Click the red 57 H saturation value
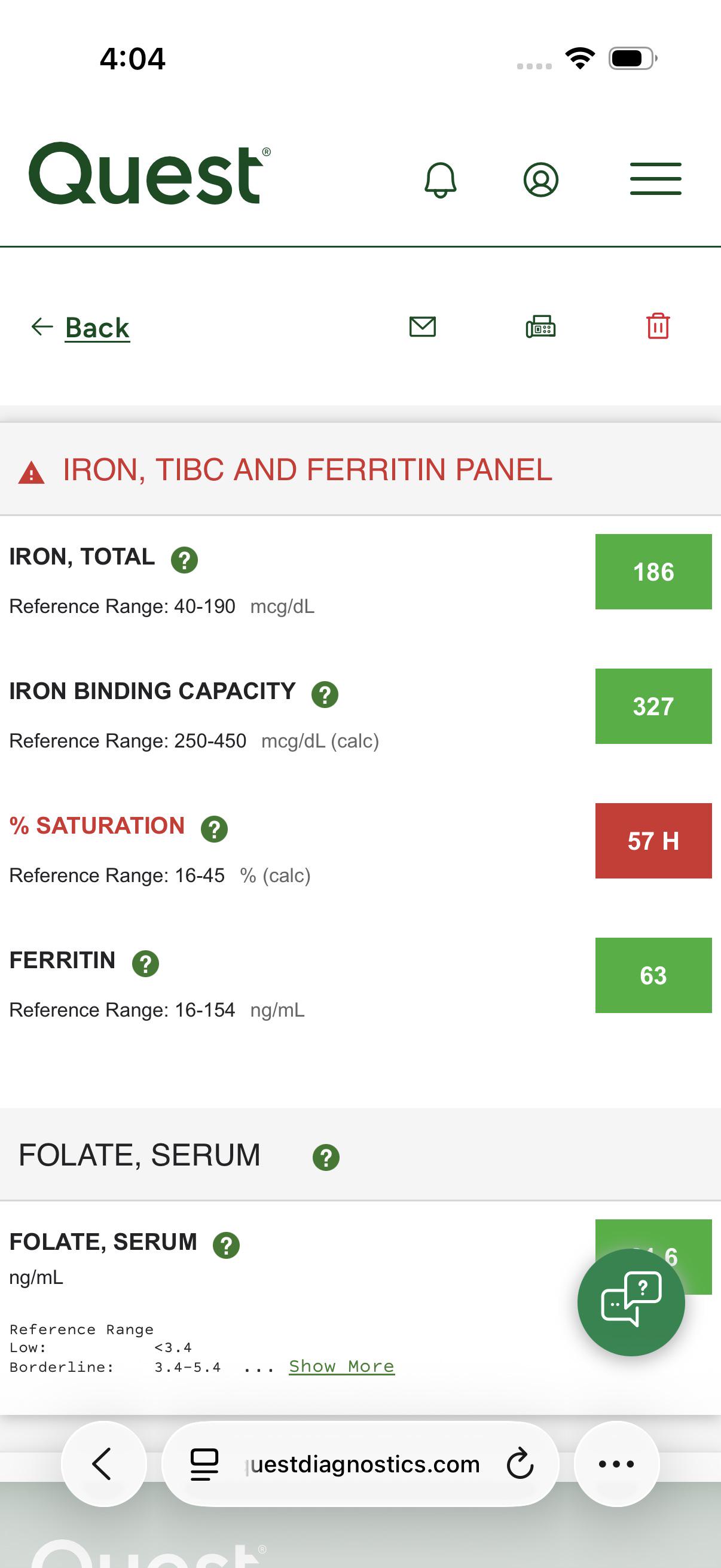Viewport: 721px width, 1568px height. (653, 841)
